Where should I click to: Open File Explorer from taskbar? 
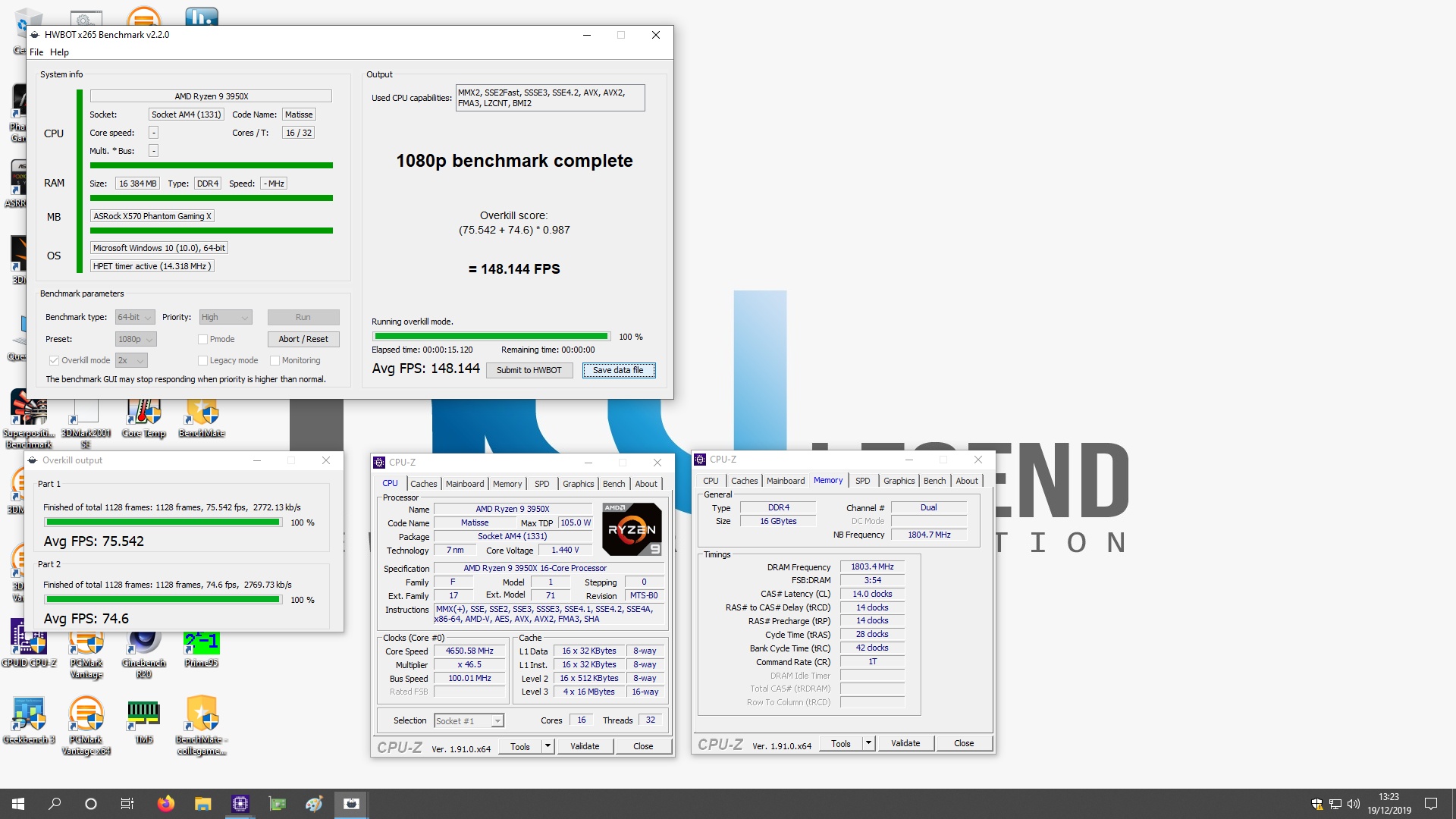point(202,804)
